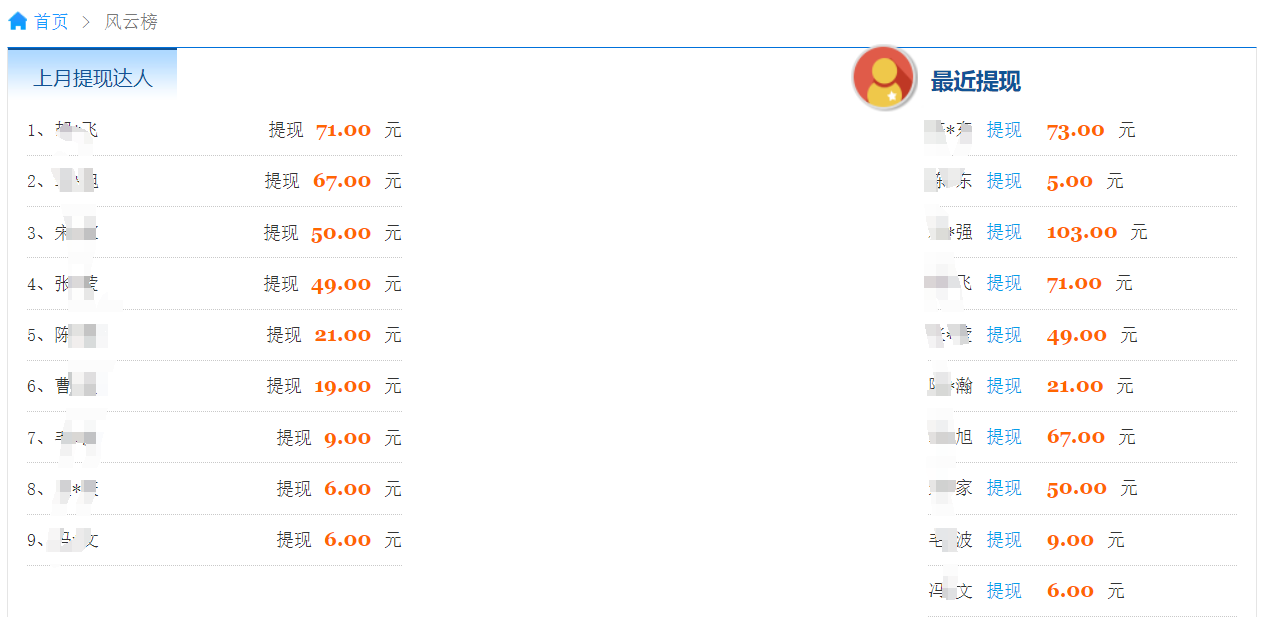Screen dimensions: 1261x617
Task: Select rank 9 entry in left ranking
Action: [214, 540]
